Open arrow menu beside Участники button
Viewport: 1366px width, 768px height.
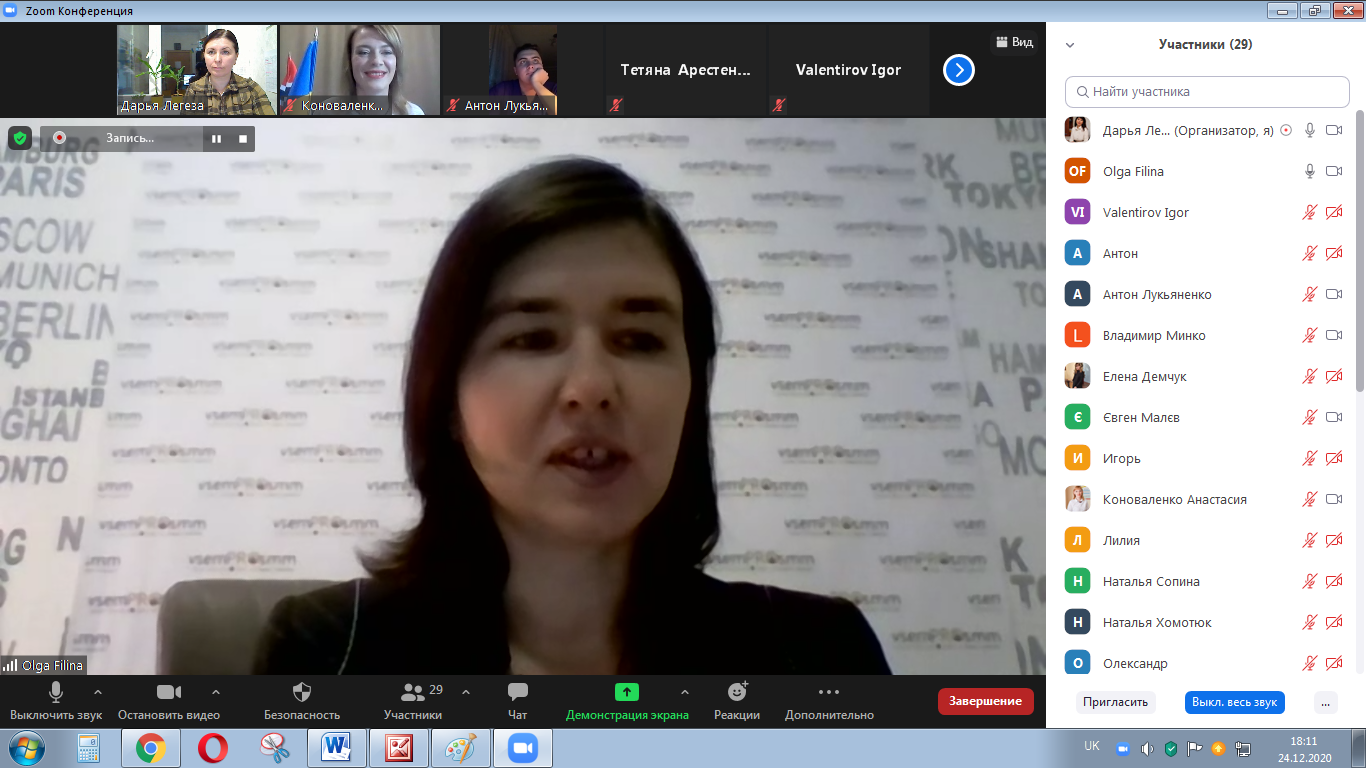pyautogui.click(x=465, y=692)
